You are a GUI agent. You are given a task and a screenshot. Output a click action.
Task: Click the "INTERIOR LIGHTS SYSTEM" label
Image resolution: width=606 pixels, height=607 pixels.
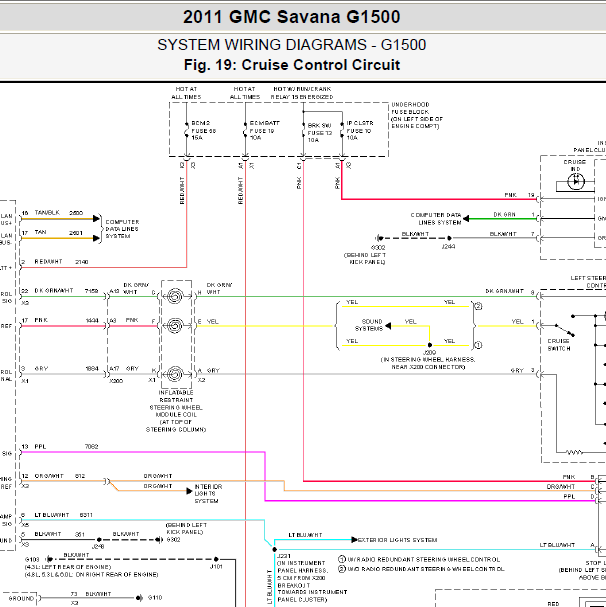click(208, 494)
